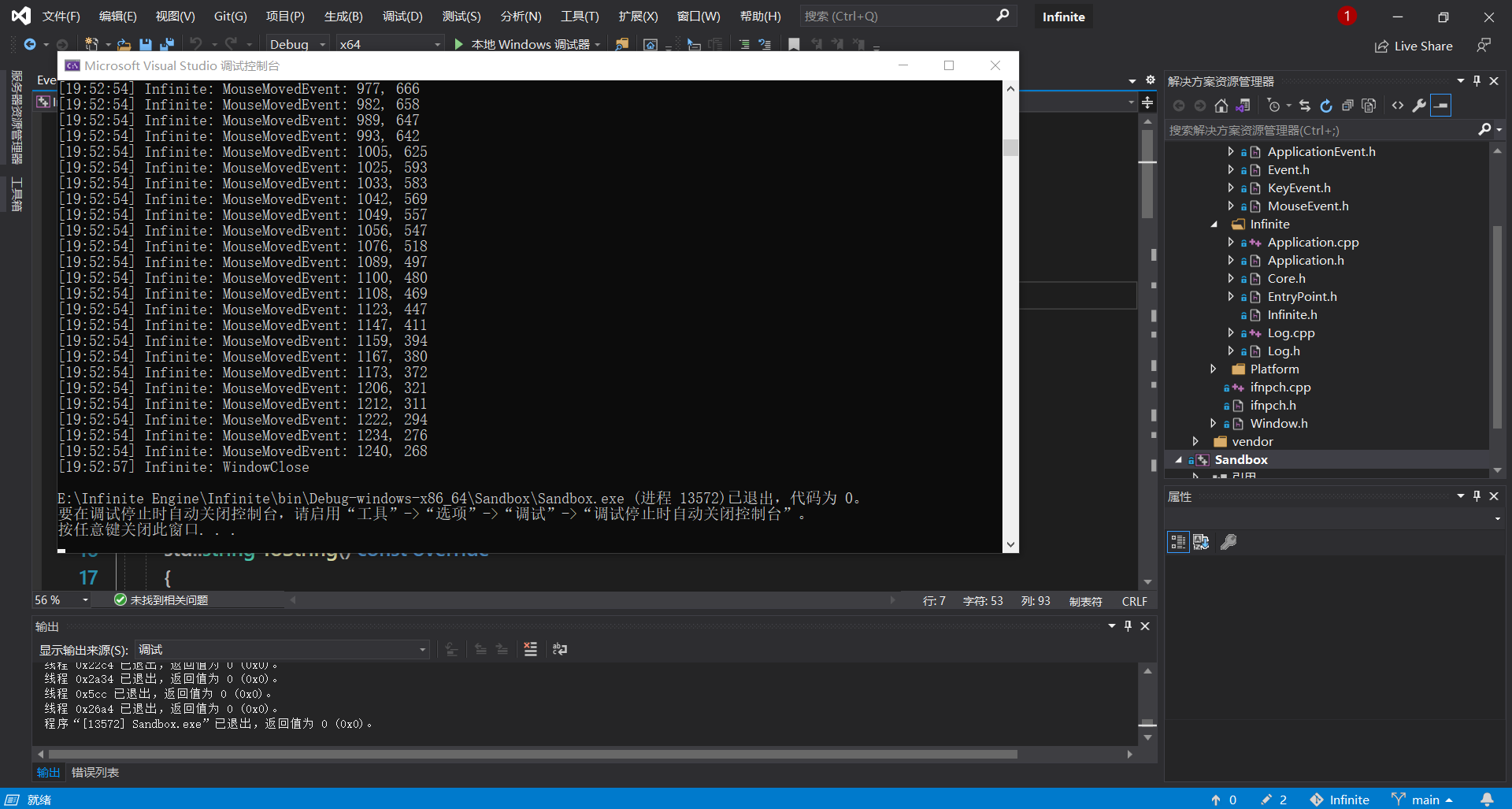Toggle word wrap in the Output panel
The height and width of the screenshot is (809, 1512).
560,649
